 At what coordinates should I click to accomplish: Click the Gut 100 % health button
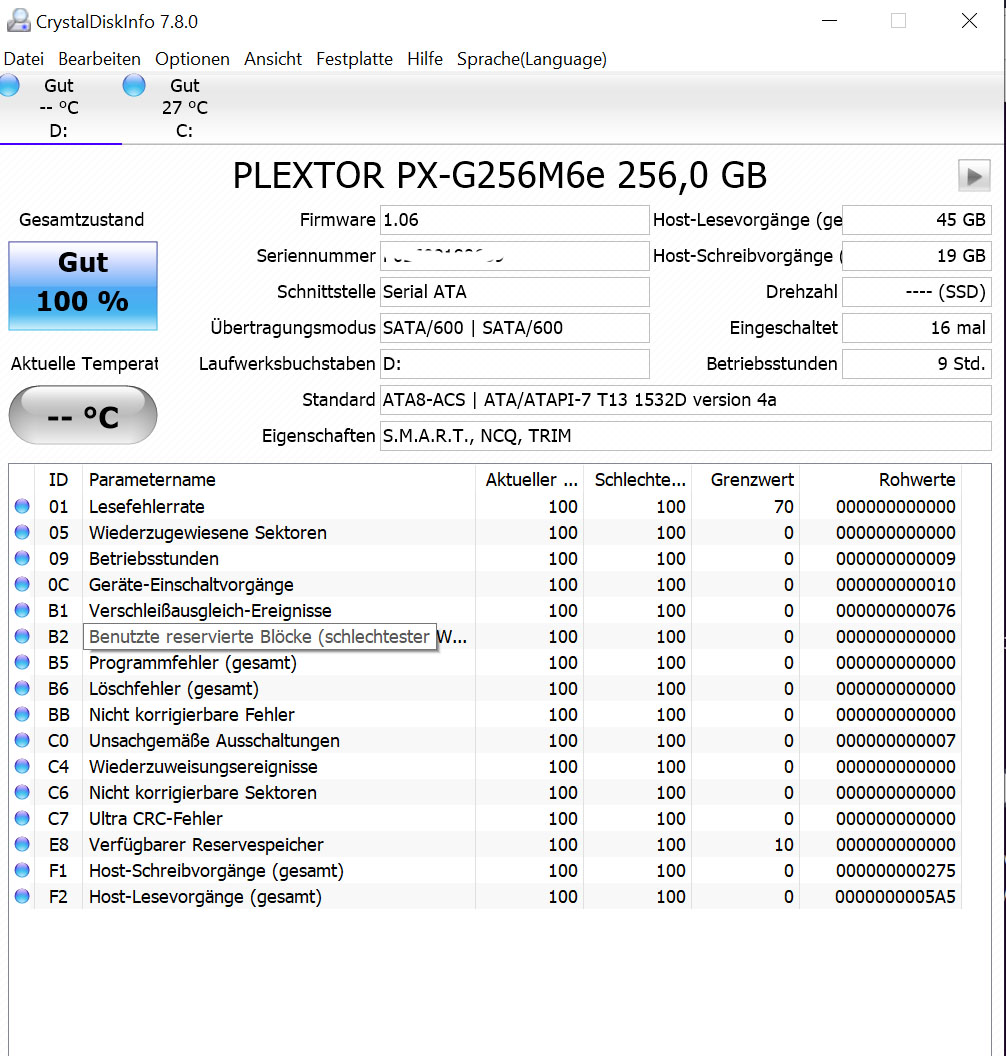pyautogui.click(x=83, y=286)
